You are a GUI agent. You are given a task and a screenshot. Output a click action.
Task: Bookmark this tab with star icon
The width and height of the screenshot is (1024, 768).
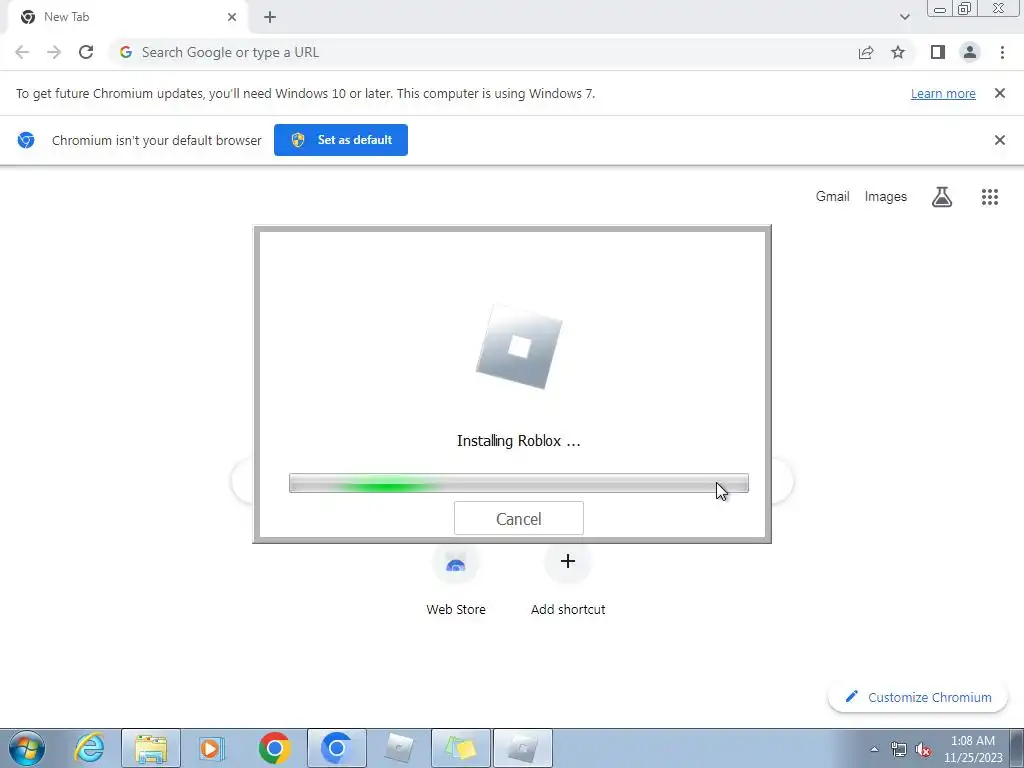pyautogui.click(x=898, y=52)
